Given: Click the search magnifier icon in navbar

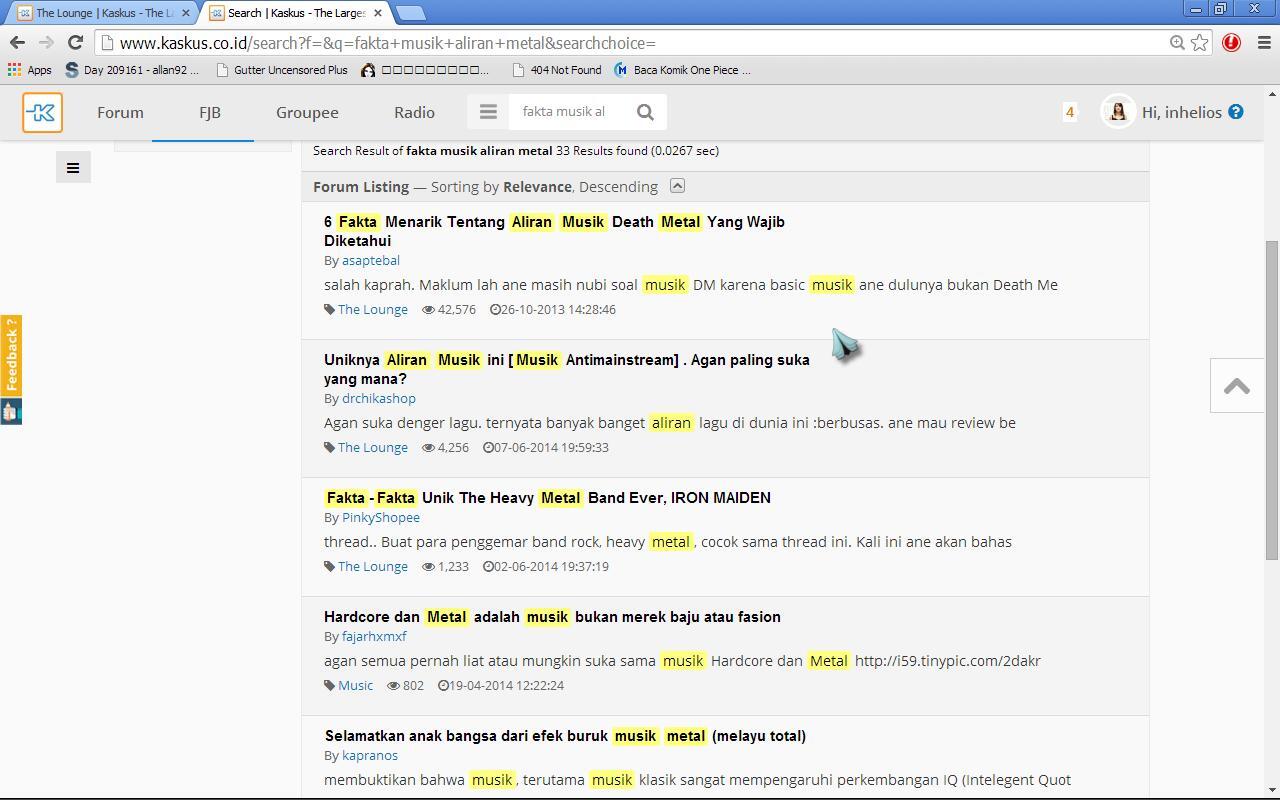Looking at the screenshot, I should [645, 112].
